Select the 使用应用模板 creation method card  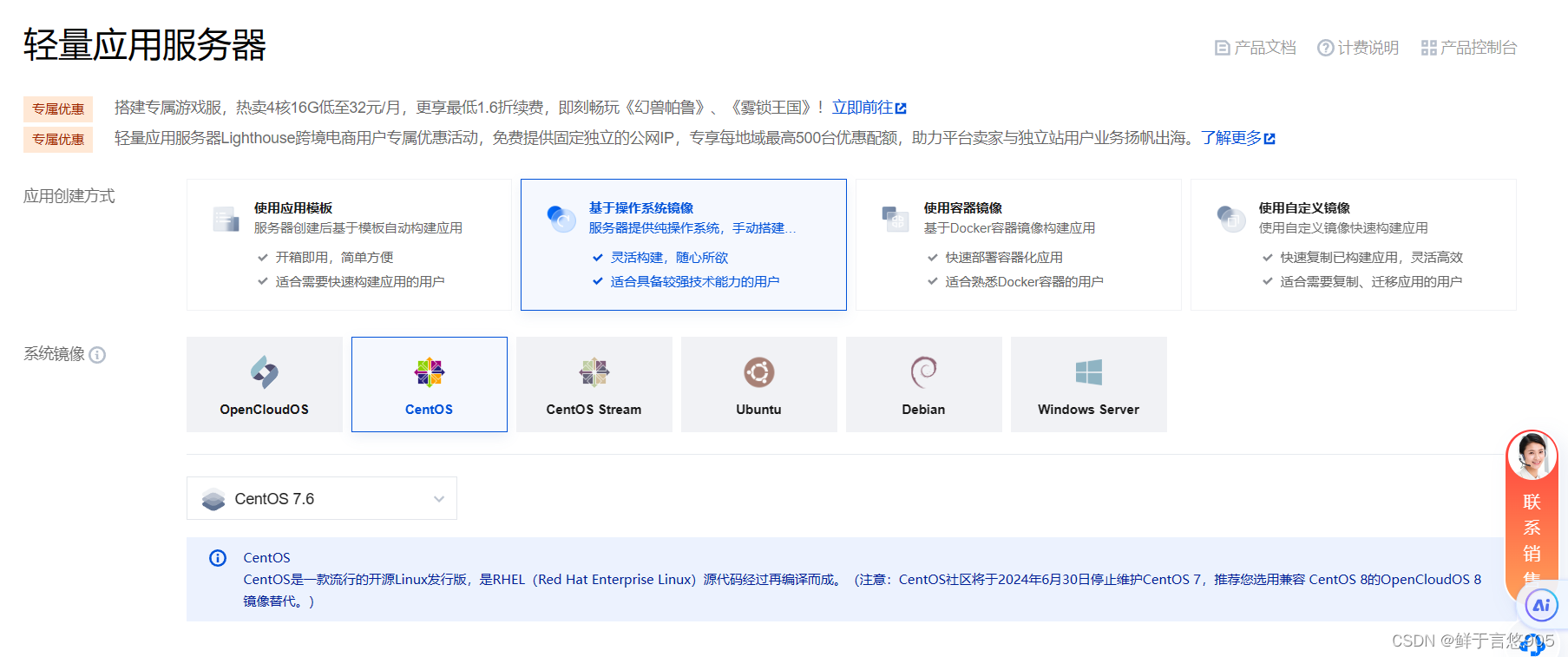tap(349, 245)
